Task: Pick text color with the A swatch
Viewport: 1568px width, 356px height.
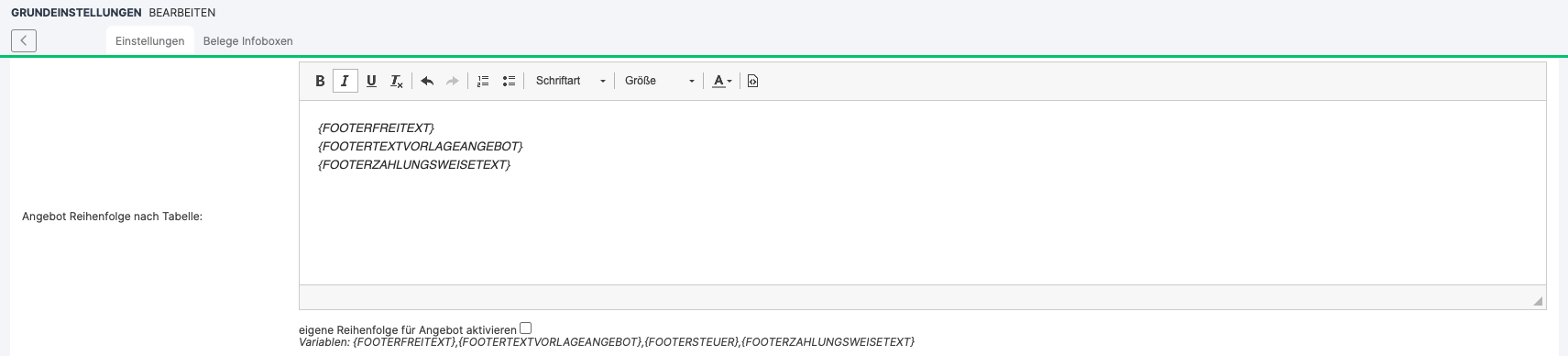Action: tap(718, 81)
